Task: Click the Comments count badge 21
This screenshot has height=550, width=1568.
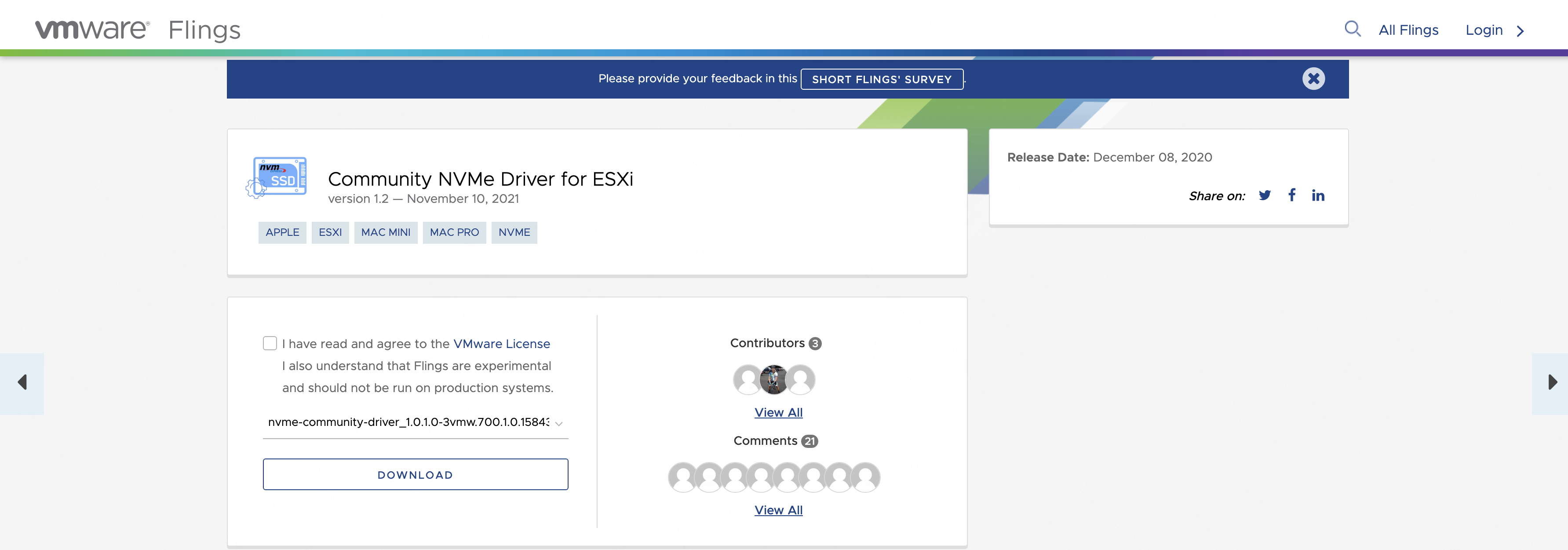Action: 810,441
